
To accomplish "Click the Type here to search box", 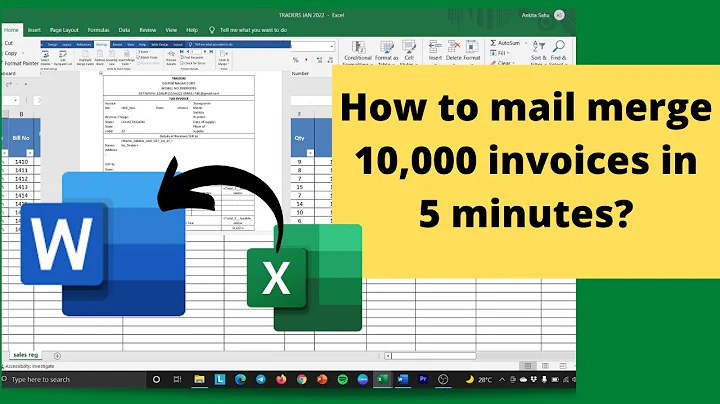I will click(73, 380).
